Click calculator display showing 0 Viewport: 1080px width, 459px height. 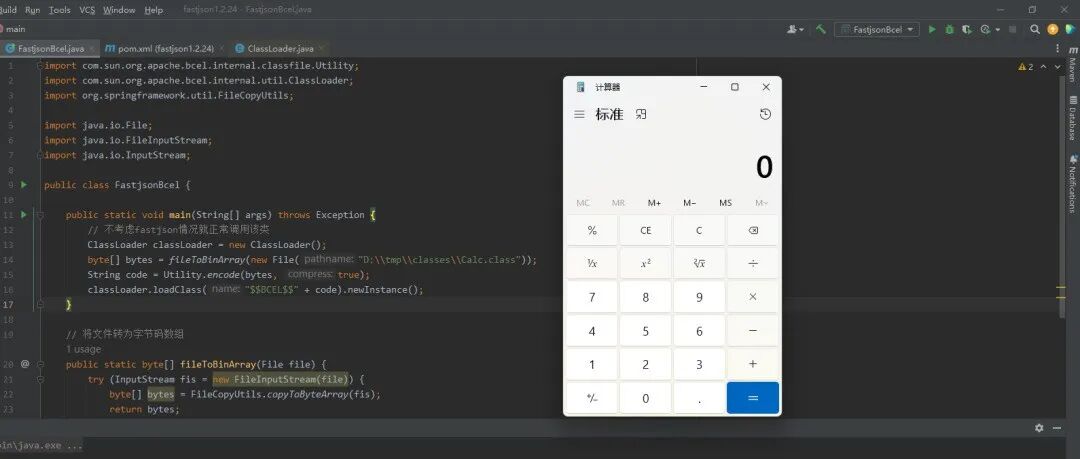[x=764, y=167]
